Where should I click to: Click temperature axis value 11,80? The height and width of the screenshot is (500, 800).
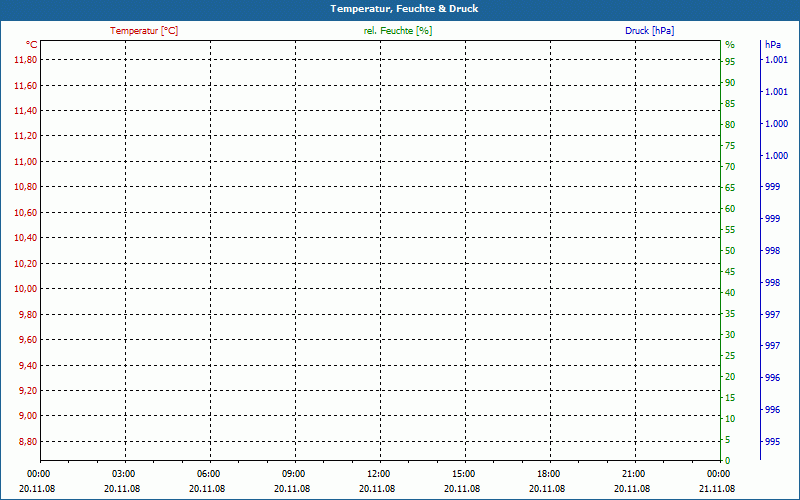pyautogui.click(x=26, y=60)
